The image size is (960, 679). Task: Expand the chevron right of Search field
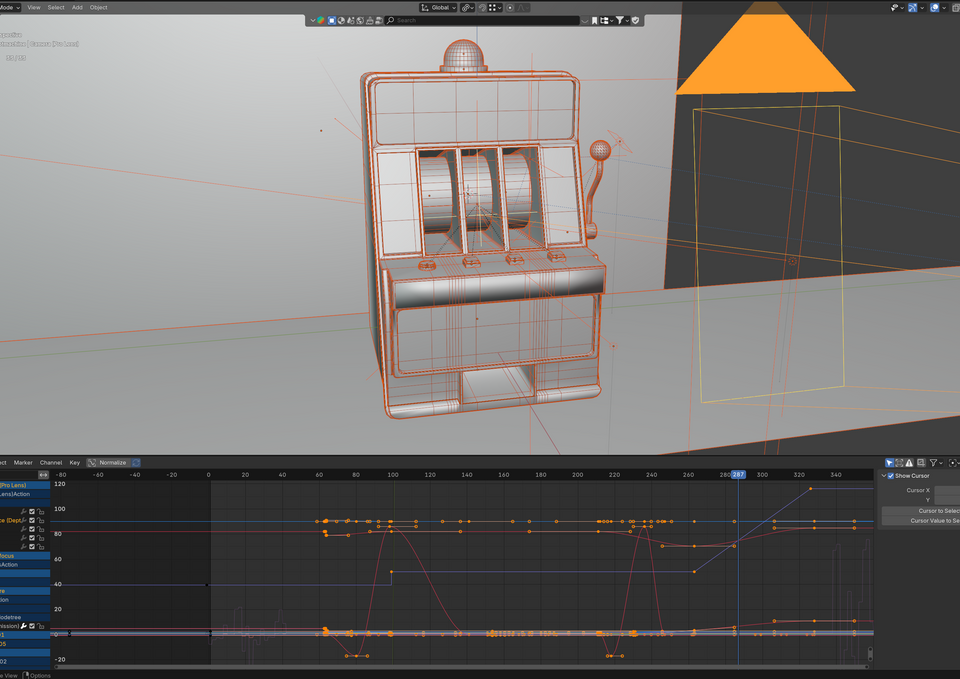tap(585, 21)
